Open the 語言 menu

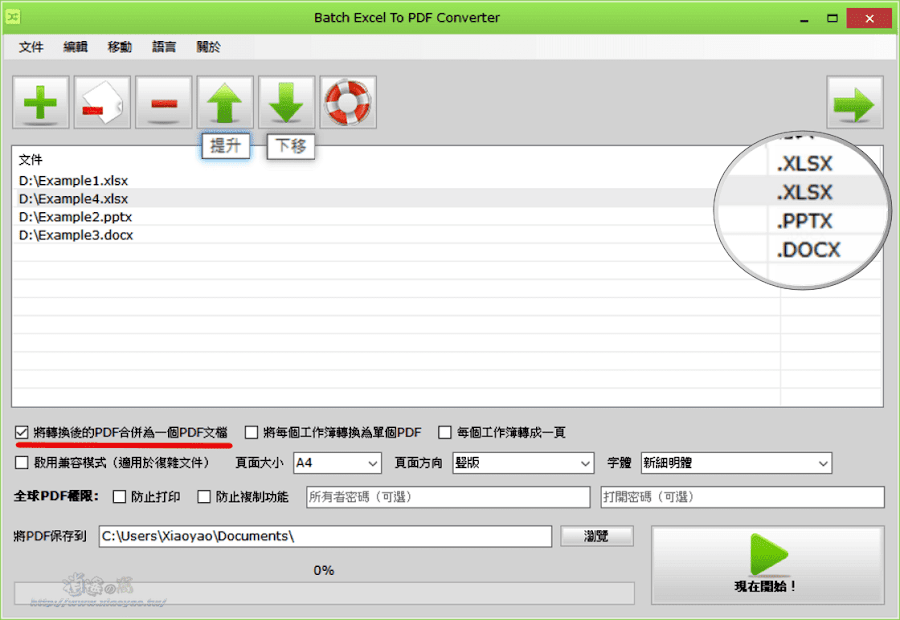click(164, 47)
